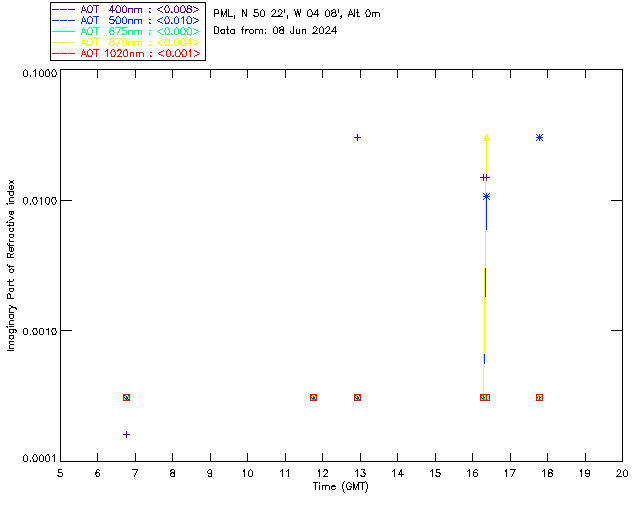Click the 0.0100 y-axis label
The height and width of the screenshot is (512, 640).
39,201
